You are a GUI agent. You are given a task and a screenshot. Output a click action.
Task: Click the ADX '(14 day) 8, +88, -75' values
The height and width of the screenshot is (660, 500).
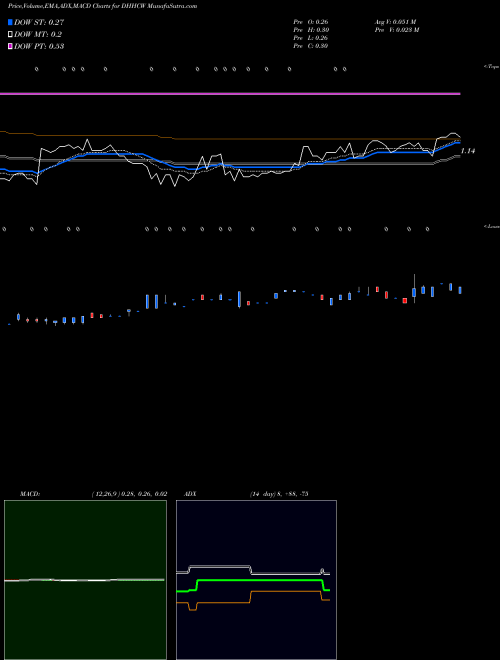pos(279,494)
